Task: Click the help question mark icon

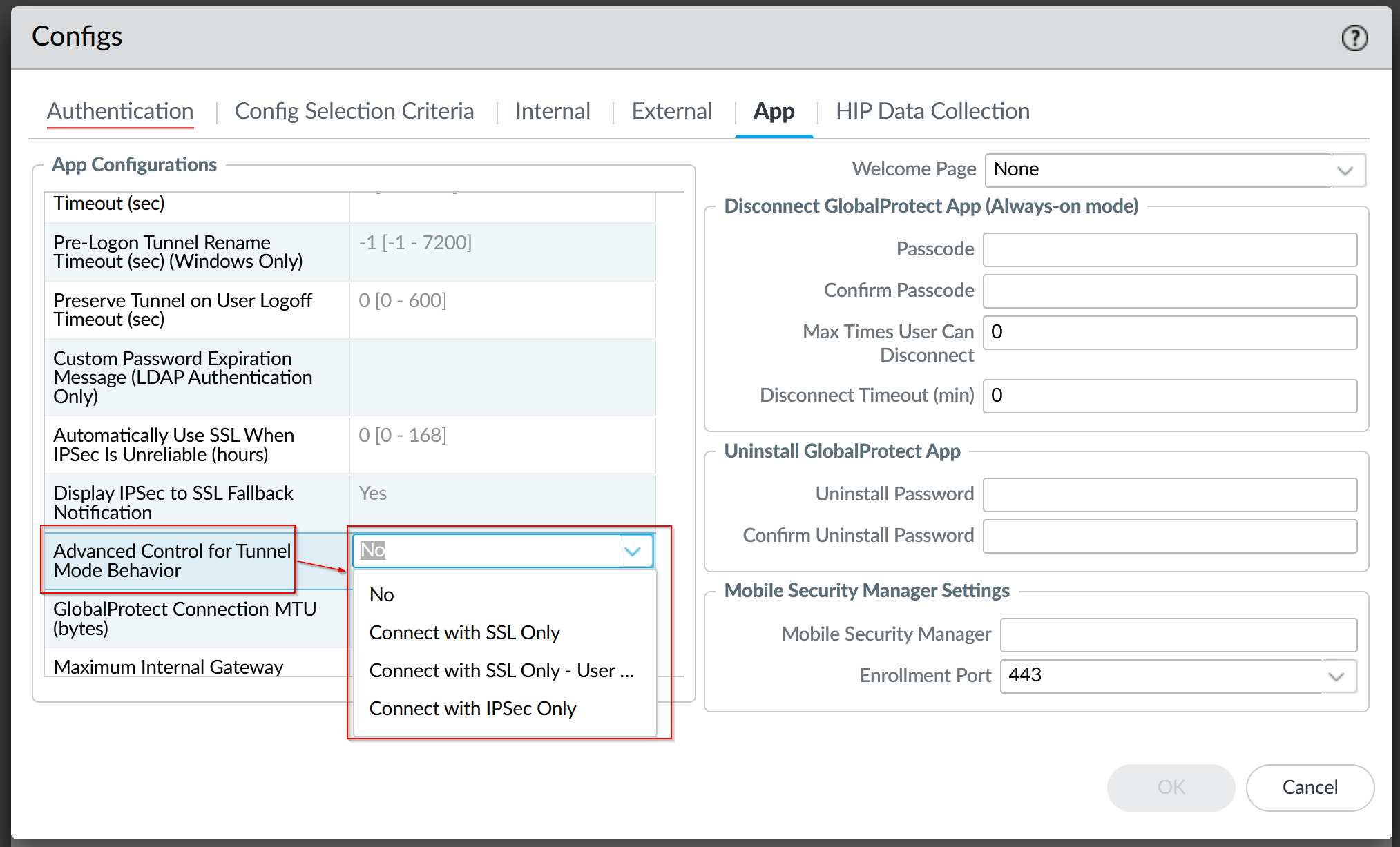Action: (1354, 38)
